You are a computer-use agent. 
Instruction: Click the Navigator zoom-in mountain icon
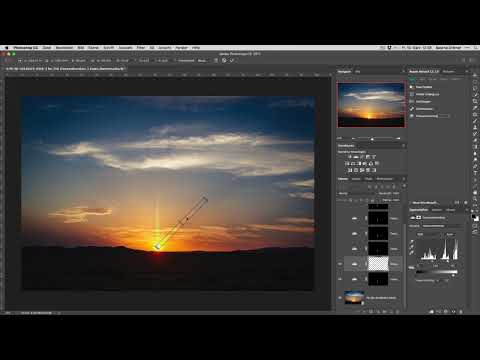coord(398,138)
